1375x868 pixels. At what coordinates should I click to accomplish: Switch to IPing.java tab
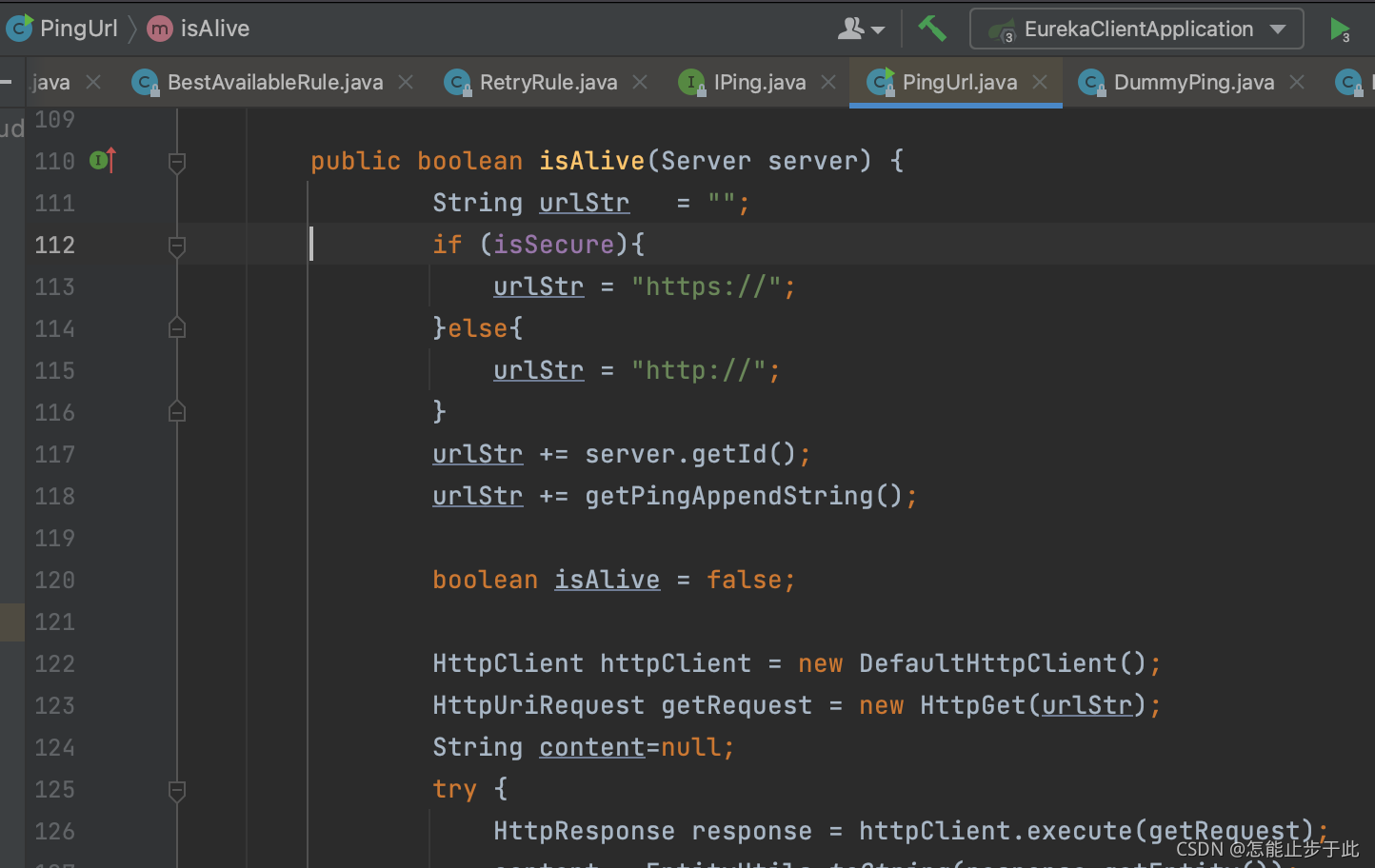pyautogui.click(x=760, y=83)
